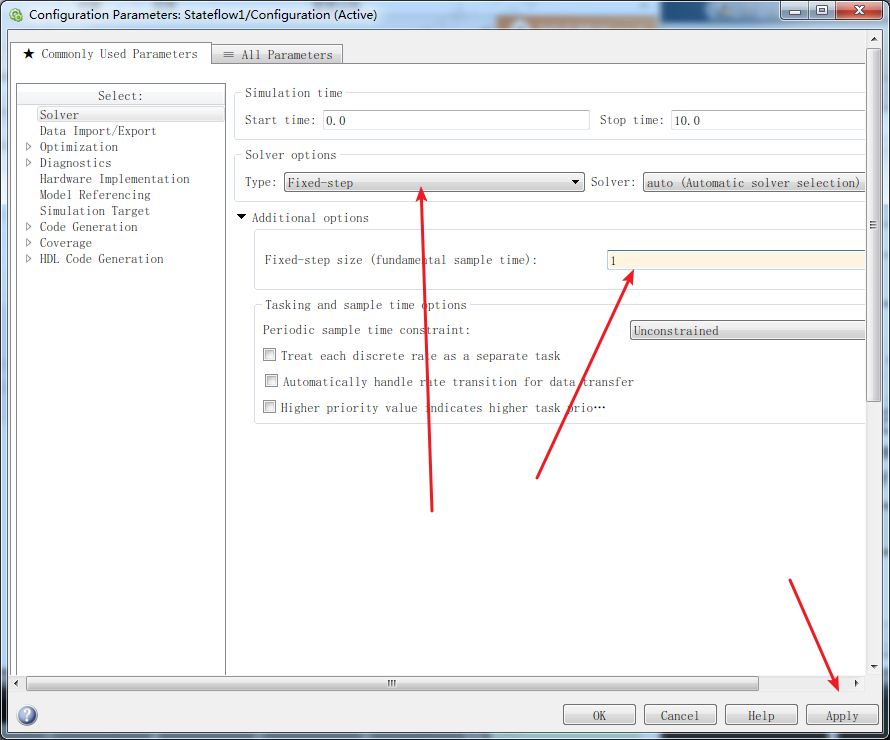
Task: Expand the Code Generation node arrow
Action: (x=28, y=226)
